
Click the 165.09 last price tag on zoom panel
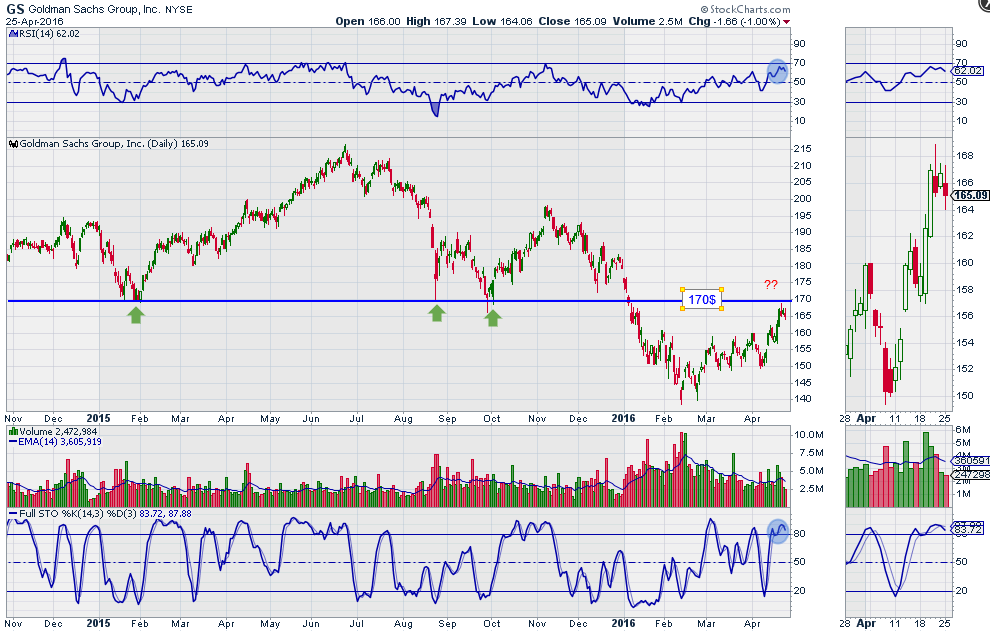[970, 196]
